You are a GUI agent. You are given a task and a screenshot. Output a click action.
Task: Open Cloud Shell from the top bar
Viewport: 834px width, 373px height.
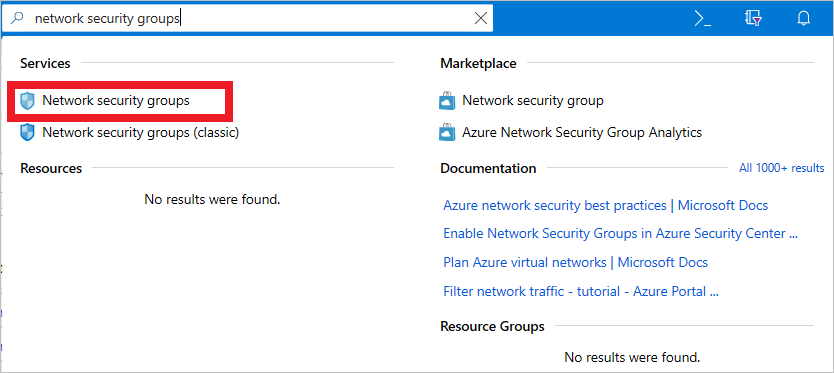pyautogui.click(x=703, y=19)
